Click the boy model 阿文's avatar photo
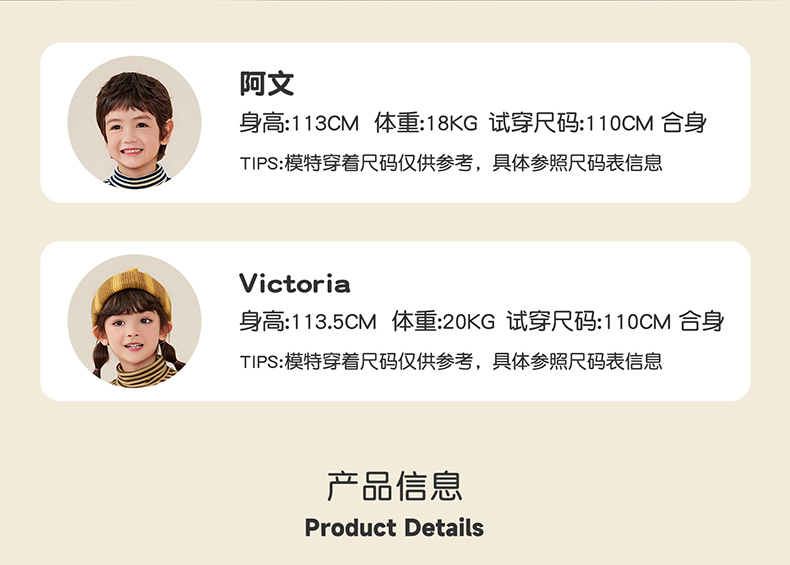790x565 pixels. [134, 121]
